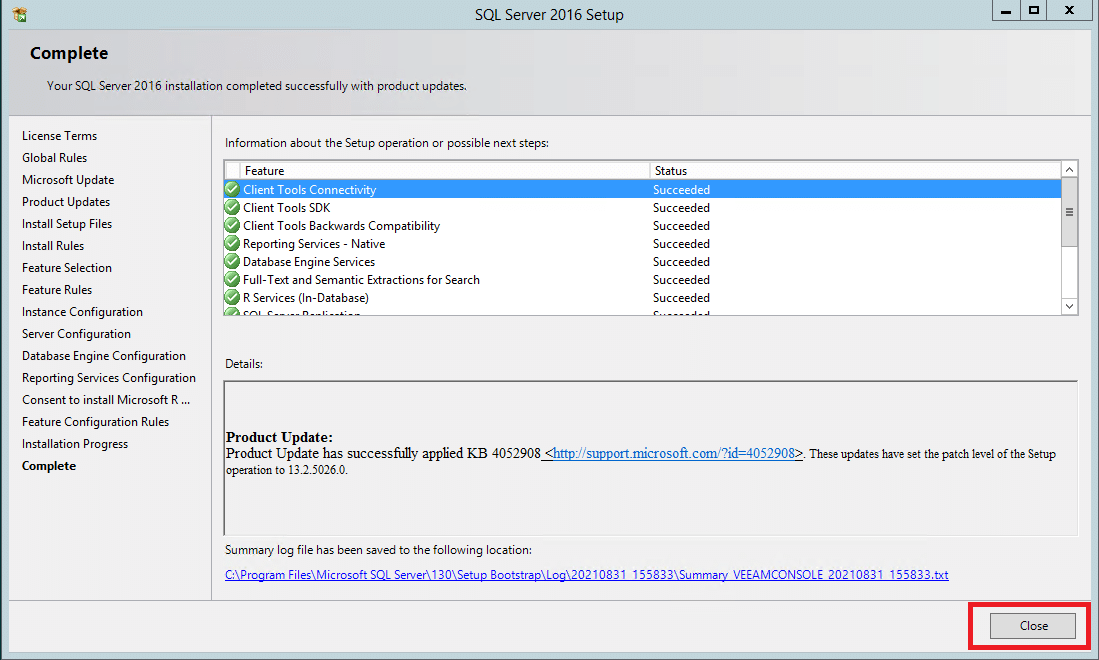Click the feature list scroll up arrow
Screen dimensions: 1099x660
pyautogui.click(x=1070, y=170)
